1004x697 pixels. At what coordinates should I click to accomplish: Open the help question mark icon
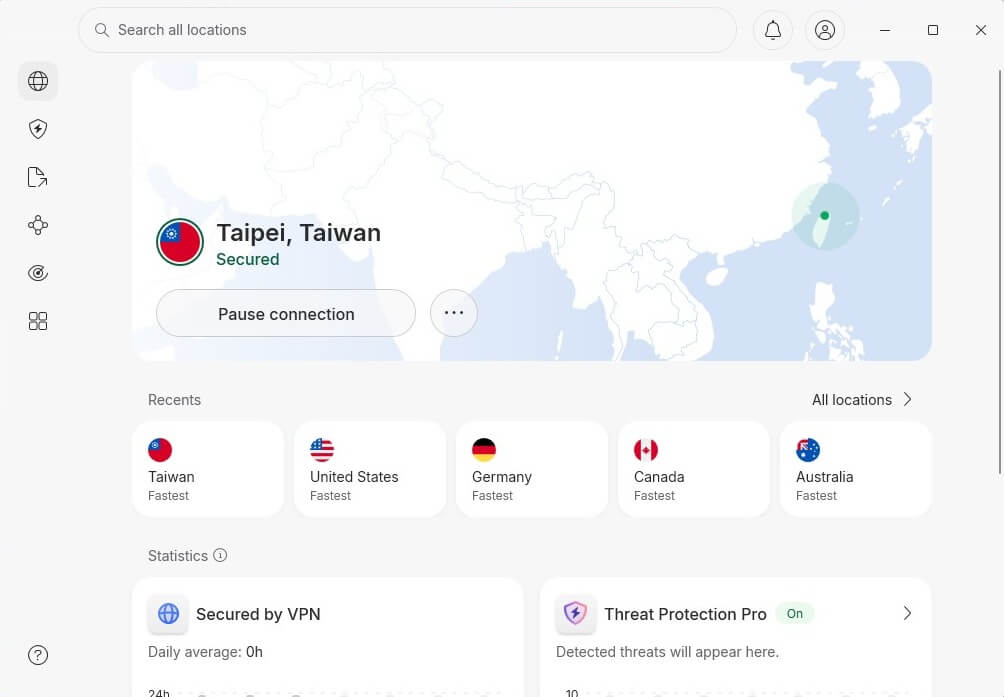click(x=37, y=655)
